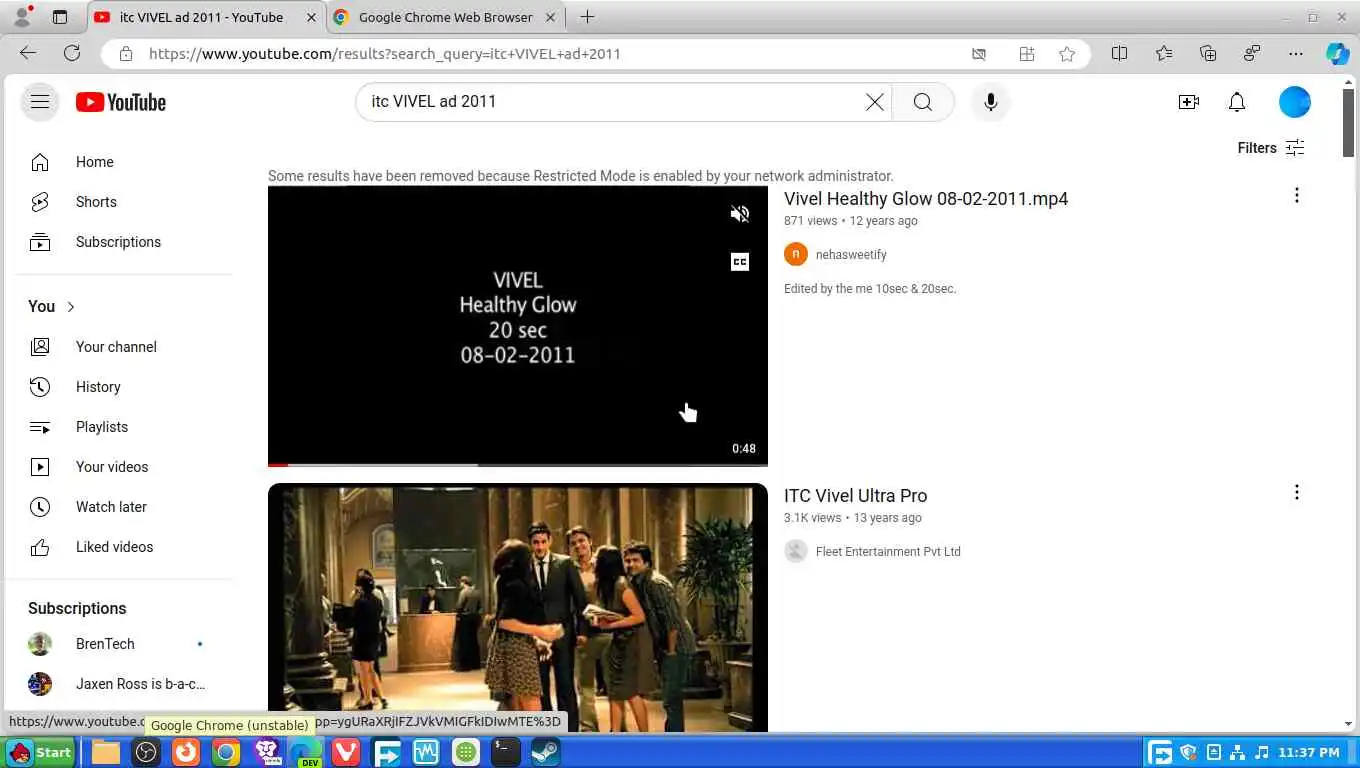Seek in the video preview progress bar
Image resolution: width=1360 pixels, height=768 pixels.
518,464
